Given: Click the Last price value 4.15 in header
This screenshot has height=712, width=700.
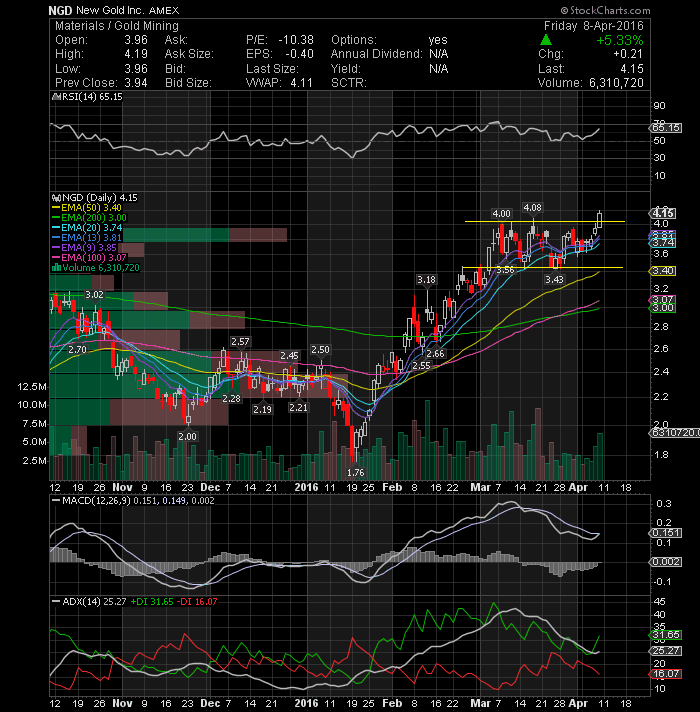Looking at the screenshot, I should (x=632, y=69).
